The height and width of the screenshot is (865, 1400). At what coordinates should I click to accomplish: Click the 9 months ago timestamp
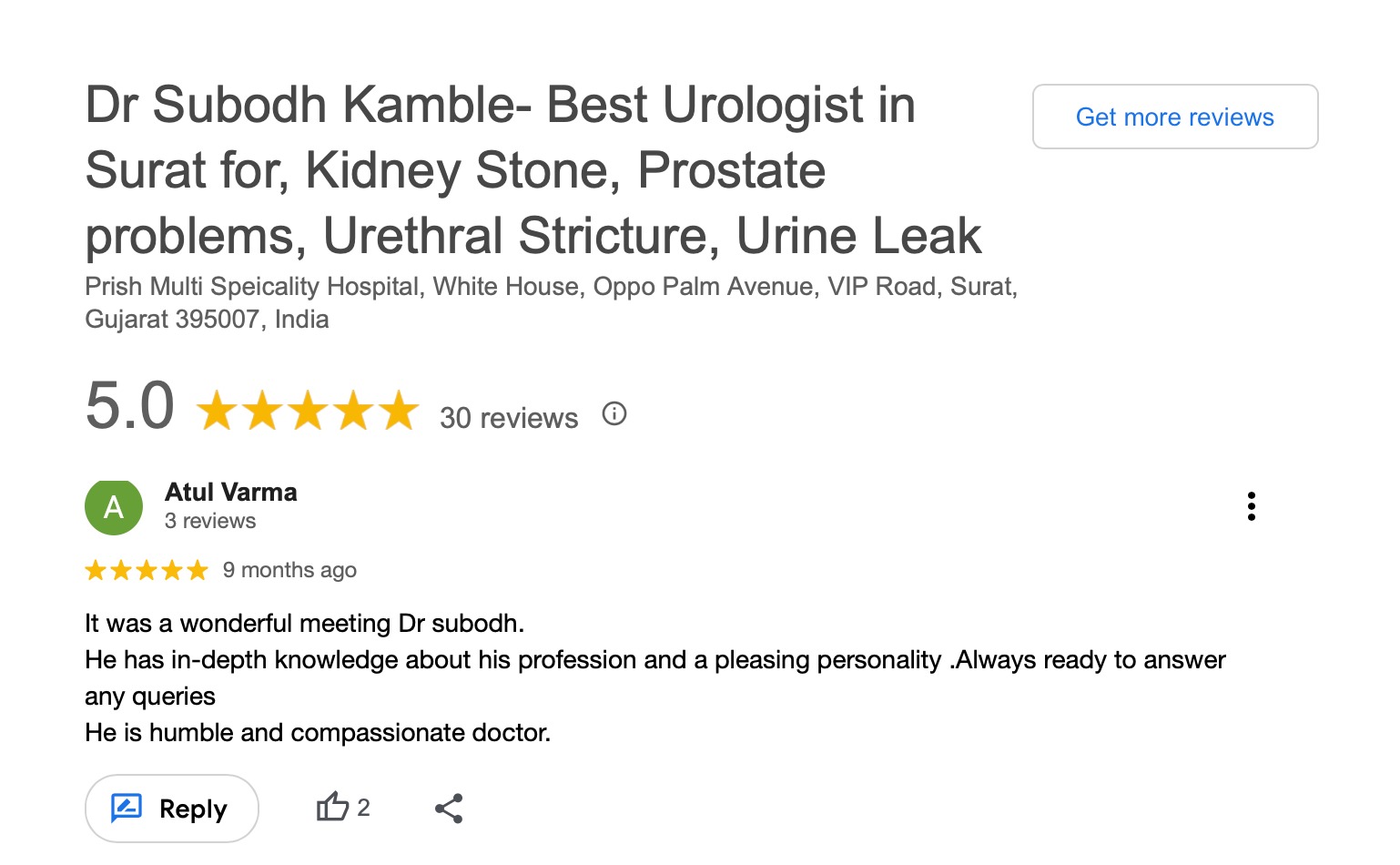pos(289,571)
